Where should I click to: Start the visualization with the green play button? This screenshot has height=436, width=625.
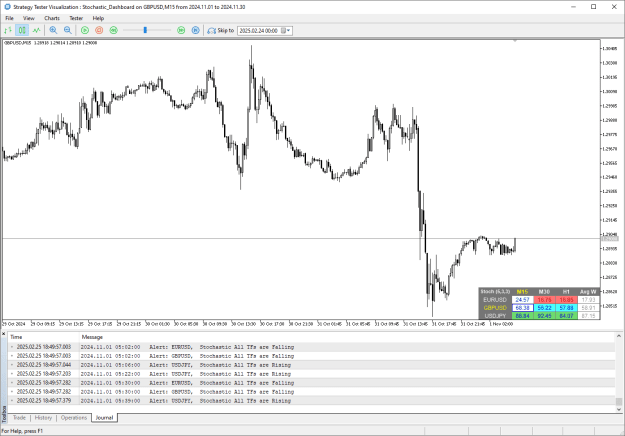[x=85, y=30]
